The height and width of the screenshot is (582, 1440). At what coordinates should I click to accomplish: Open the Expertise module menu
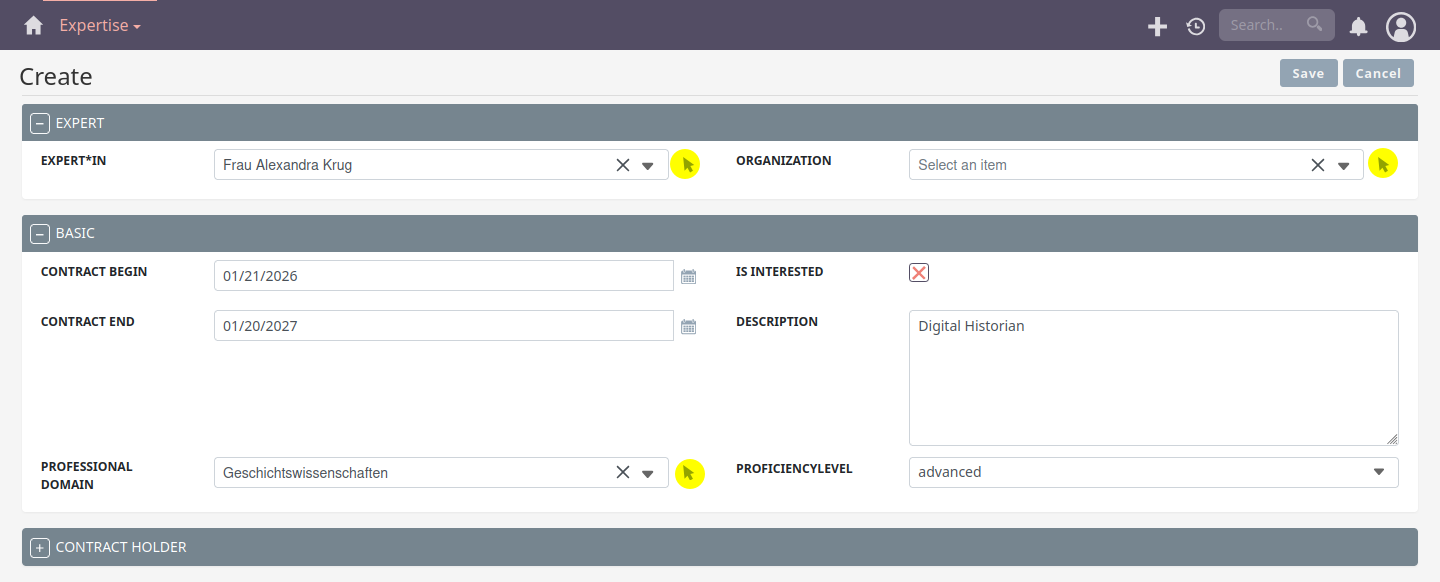pyautogui.click(x=99, y=26)
